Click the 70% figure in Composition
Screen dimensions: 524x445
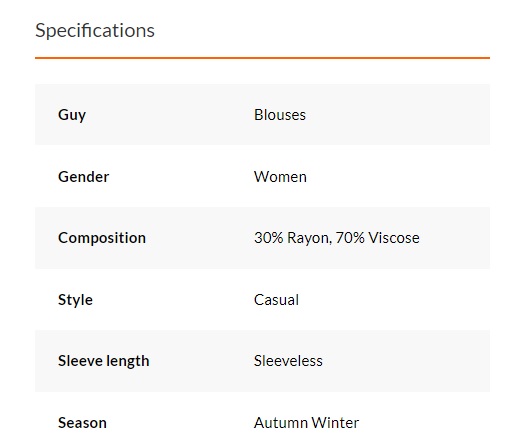[350, 238]
